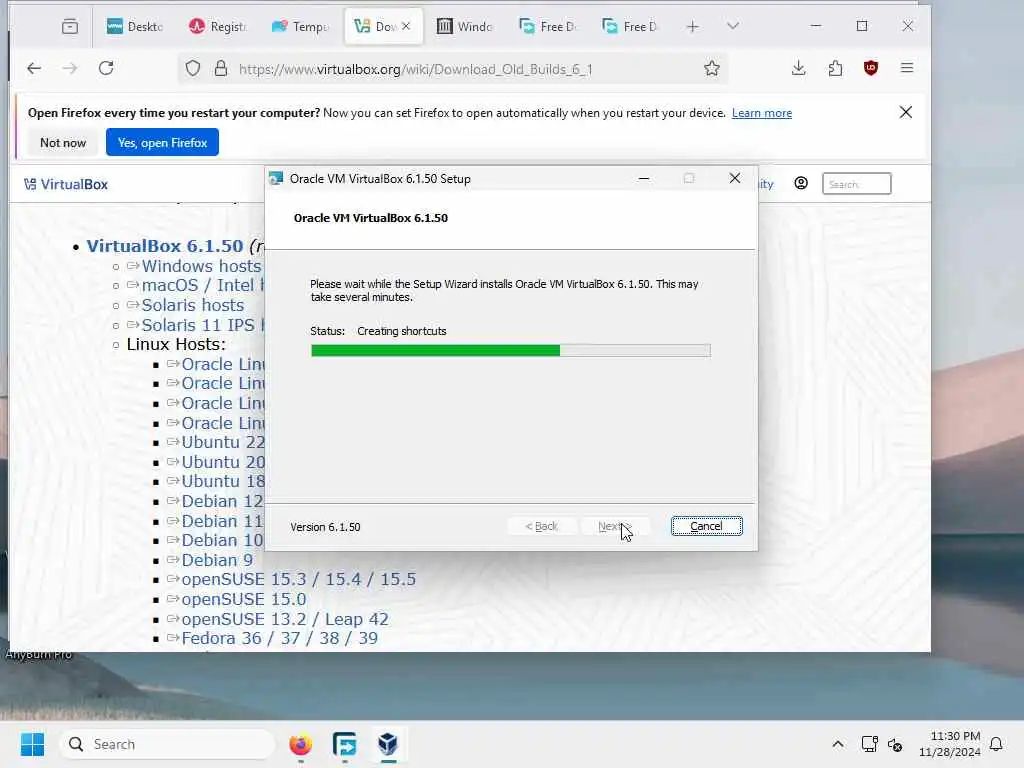This screenshot has height=768, width=1024.
Task: Open the Firefox downloads panel
Action: click(x=798, y=68)
